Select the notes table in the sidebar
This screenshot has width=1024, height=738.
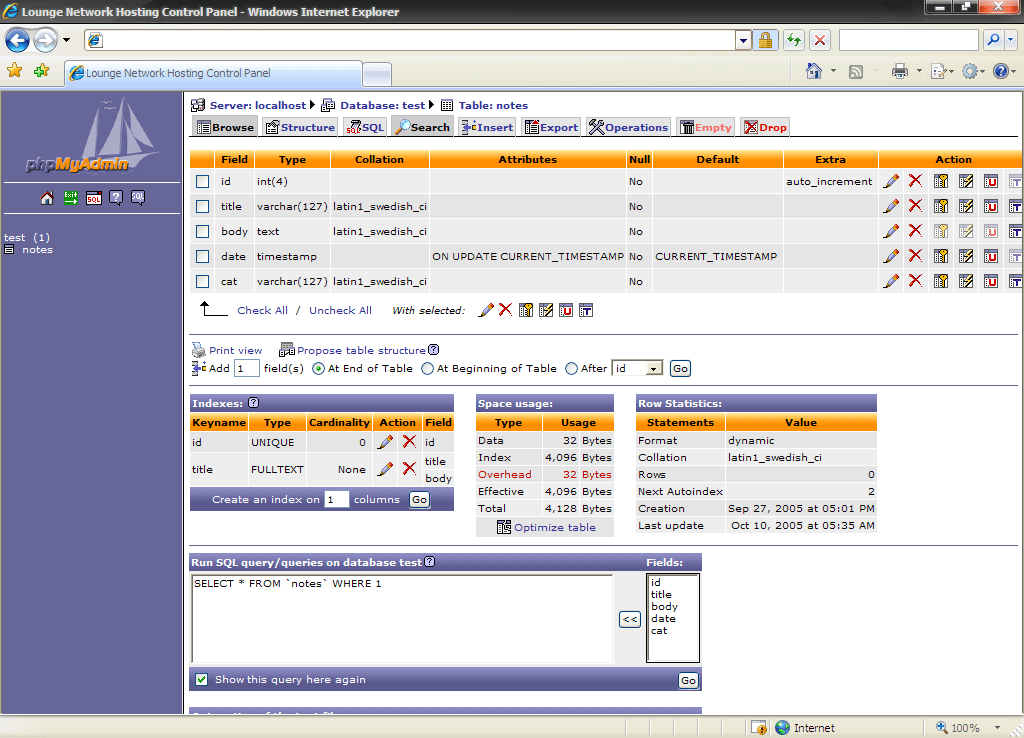(37, 249)
